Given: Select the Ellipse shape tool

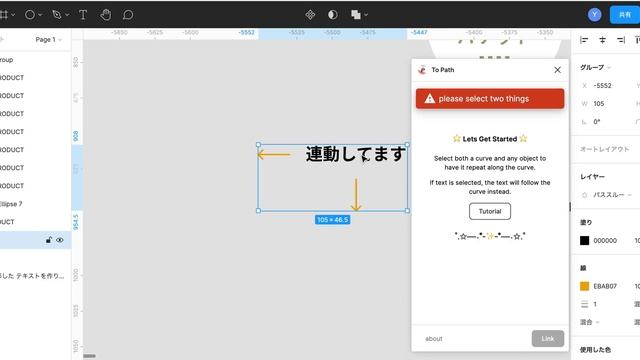Looking at the screenshot, I should coord(30,15).
